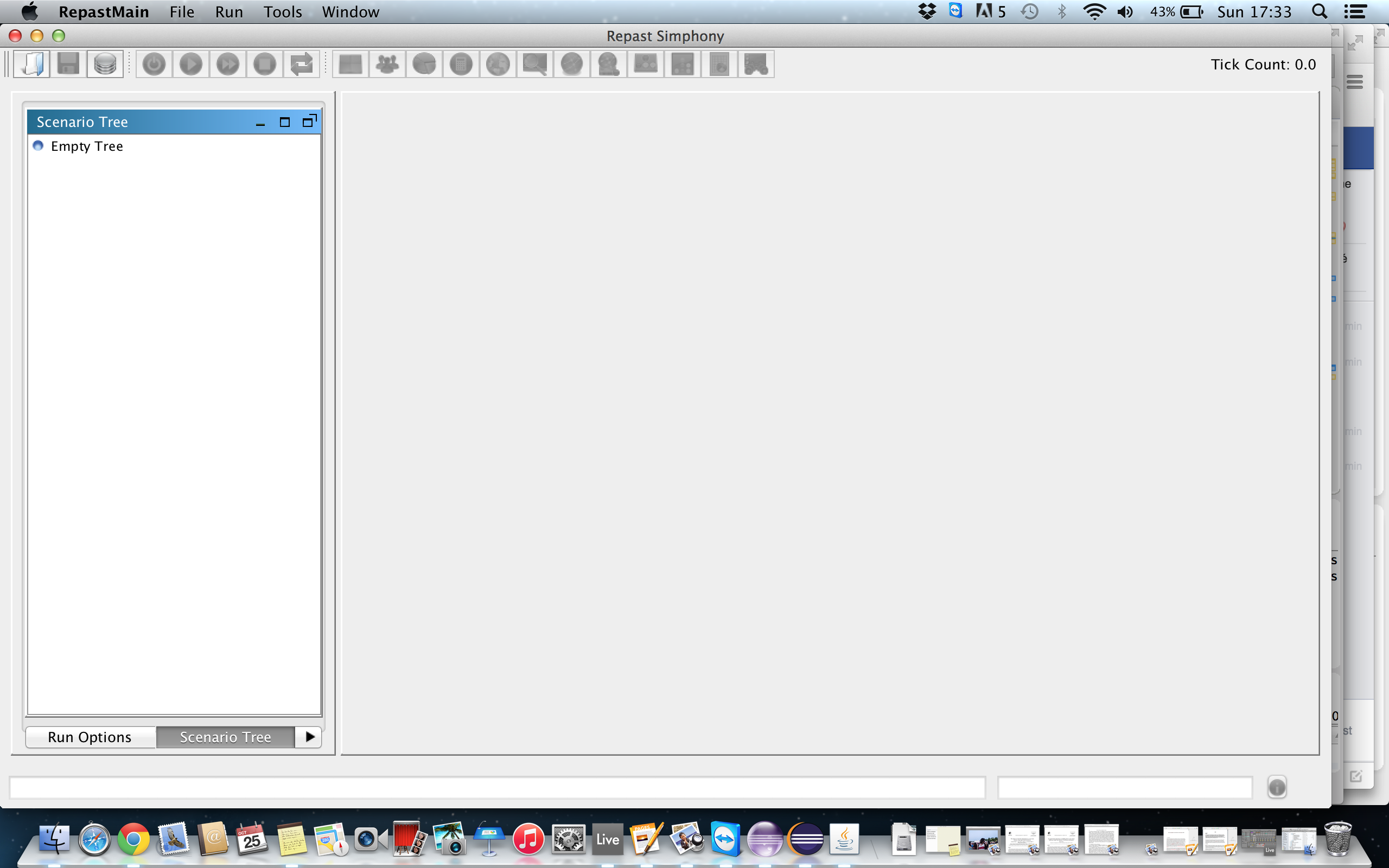Switch to the Scenario Tree bottom tab

(225, 737)
